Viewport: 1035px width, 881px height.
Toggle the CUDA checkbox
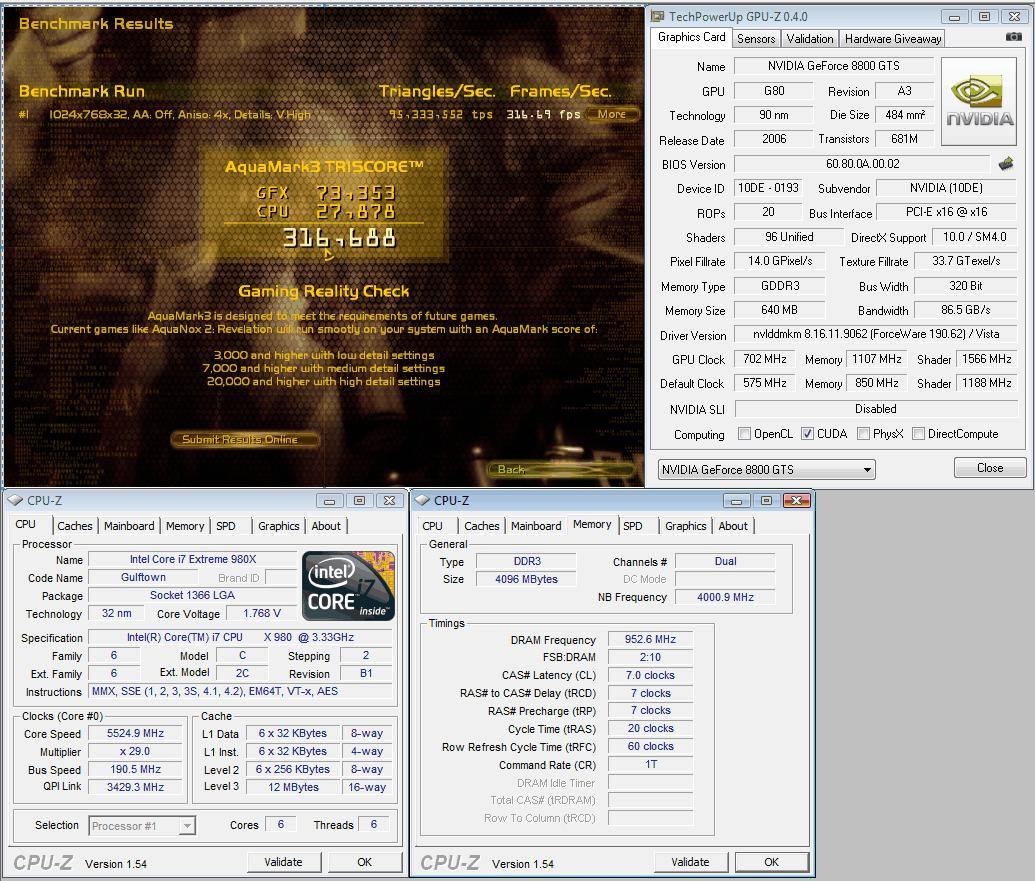(807, 434)
